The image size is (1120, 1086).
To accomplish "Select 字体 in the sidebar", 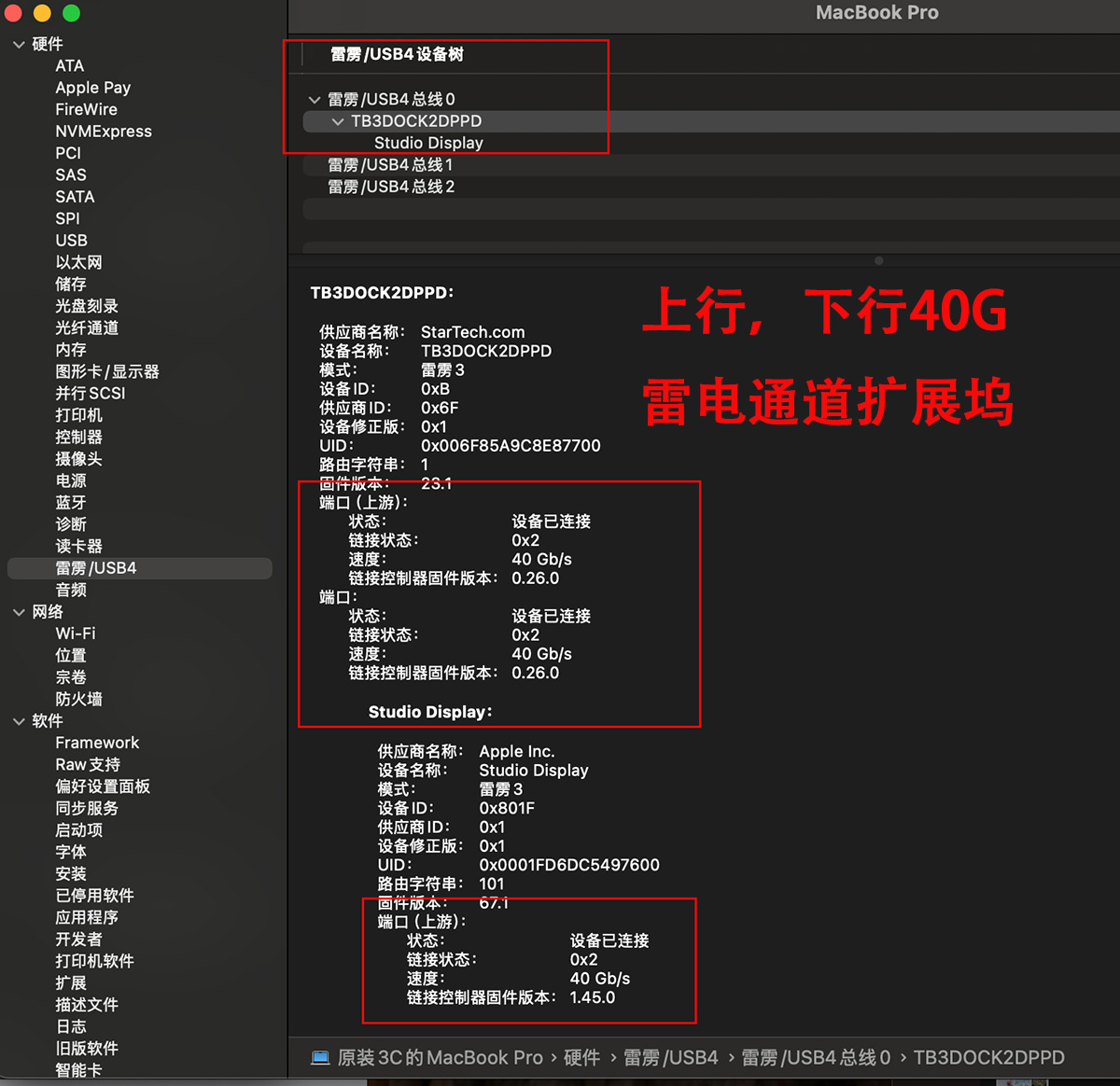I will pyautogui.click(x=71, y=852).
